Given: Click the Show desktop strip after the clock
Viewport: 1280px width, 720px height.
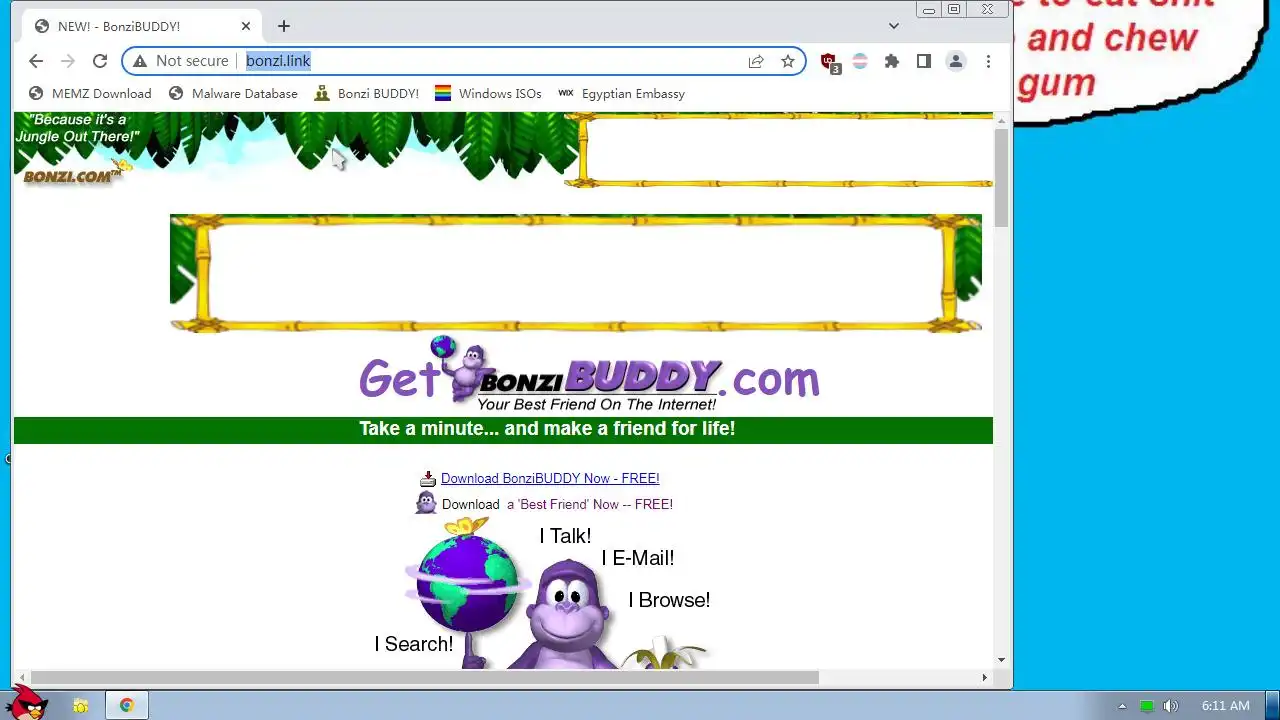Looking at the screenshot, I should click(x=1271, y=706).
